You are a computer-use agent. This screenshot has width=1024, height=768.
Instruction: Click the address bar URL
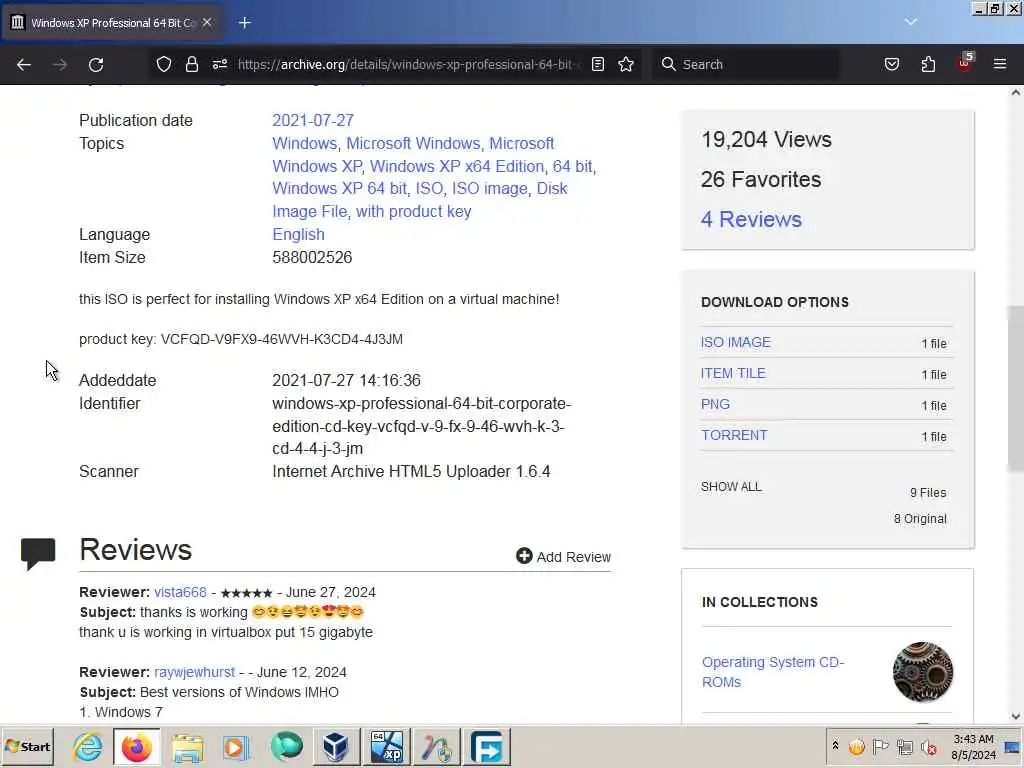[408, 64]
